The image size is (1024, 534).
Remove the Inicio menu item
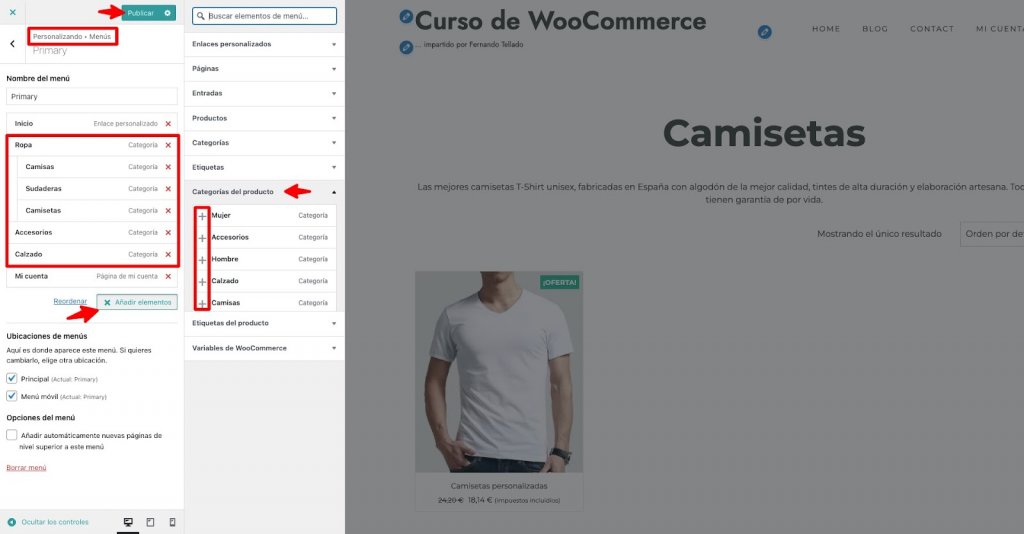(168, 123)
